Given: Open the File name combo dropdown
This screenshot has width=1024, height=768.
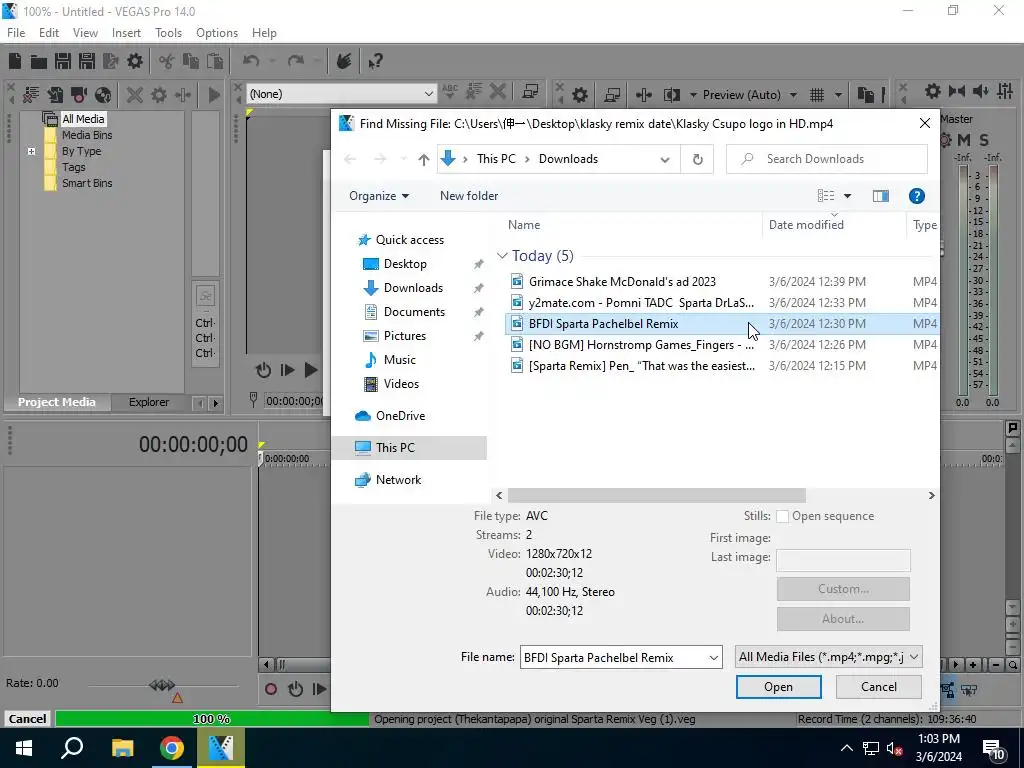Looking at the screenshot, I should [x=714, y=658].
